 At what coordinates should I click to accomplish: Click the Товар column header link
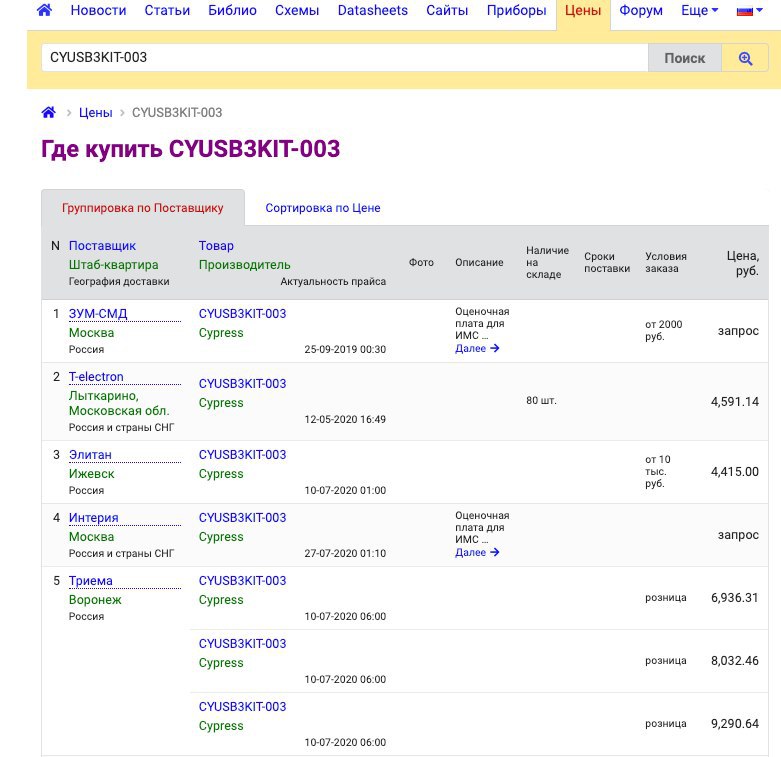(216, 246)
